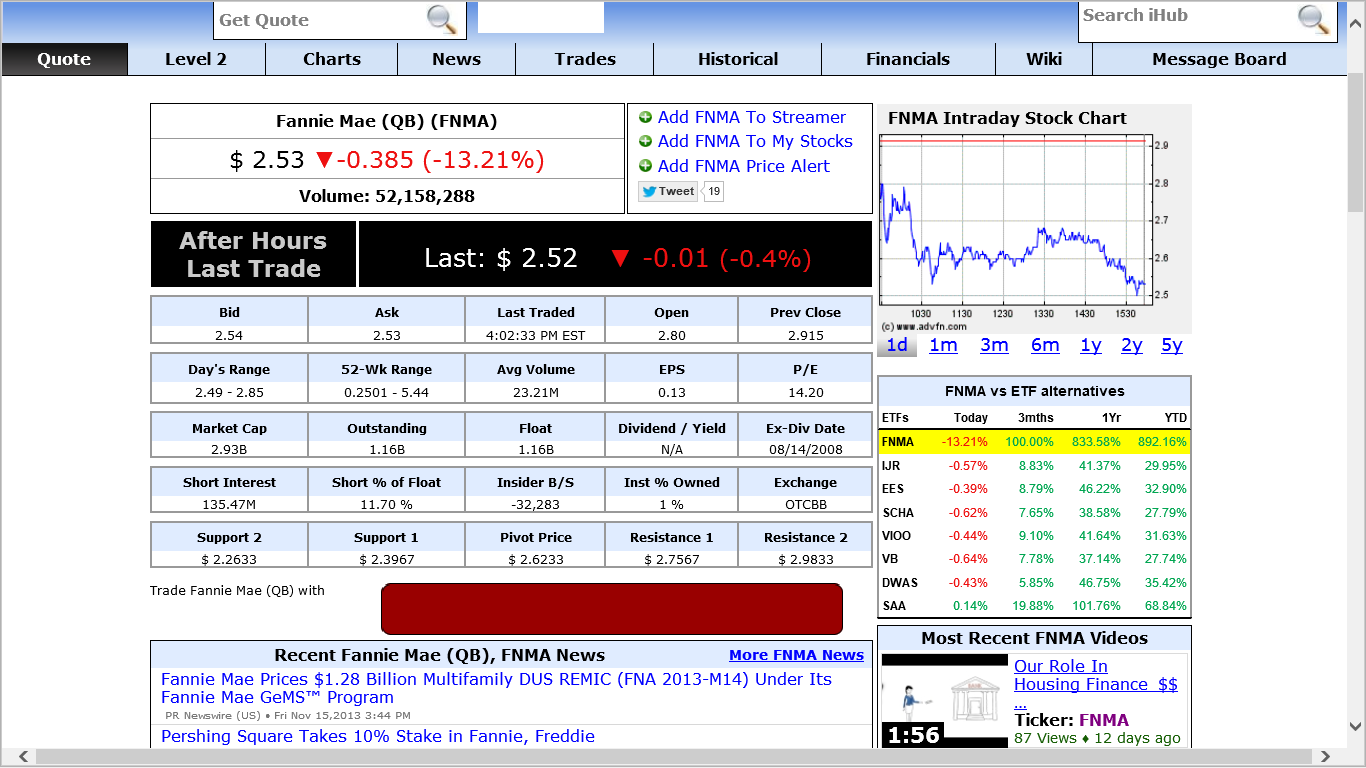Select the 2y chart range
The image size is (1366, 768).
pyautogui.click(x=1132, y=345)
